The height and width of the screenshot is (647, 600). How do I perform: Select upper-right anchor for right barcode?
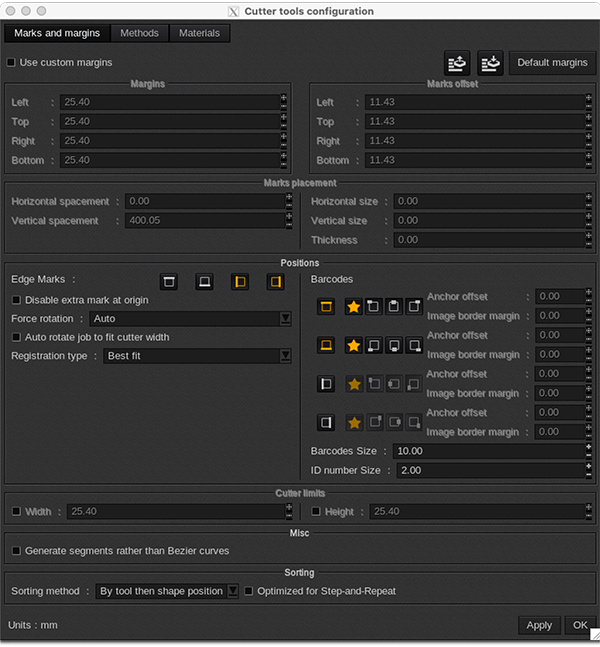pos(375,423)
